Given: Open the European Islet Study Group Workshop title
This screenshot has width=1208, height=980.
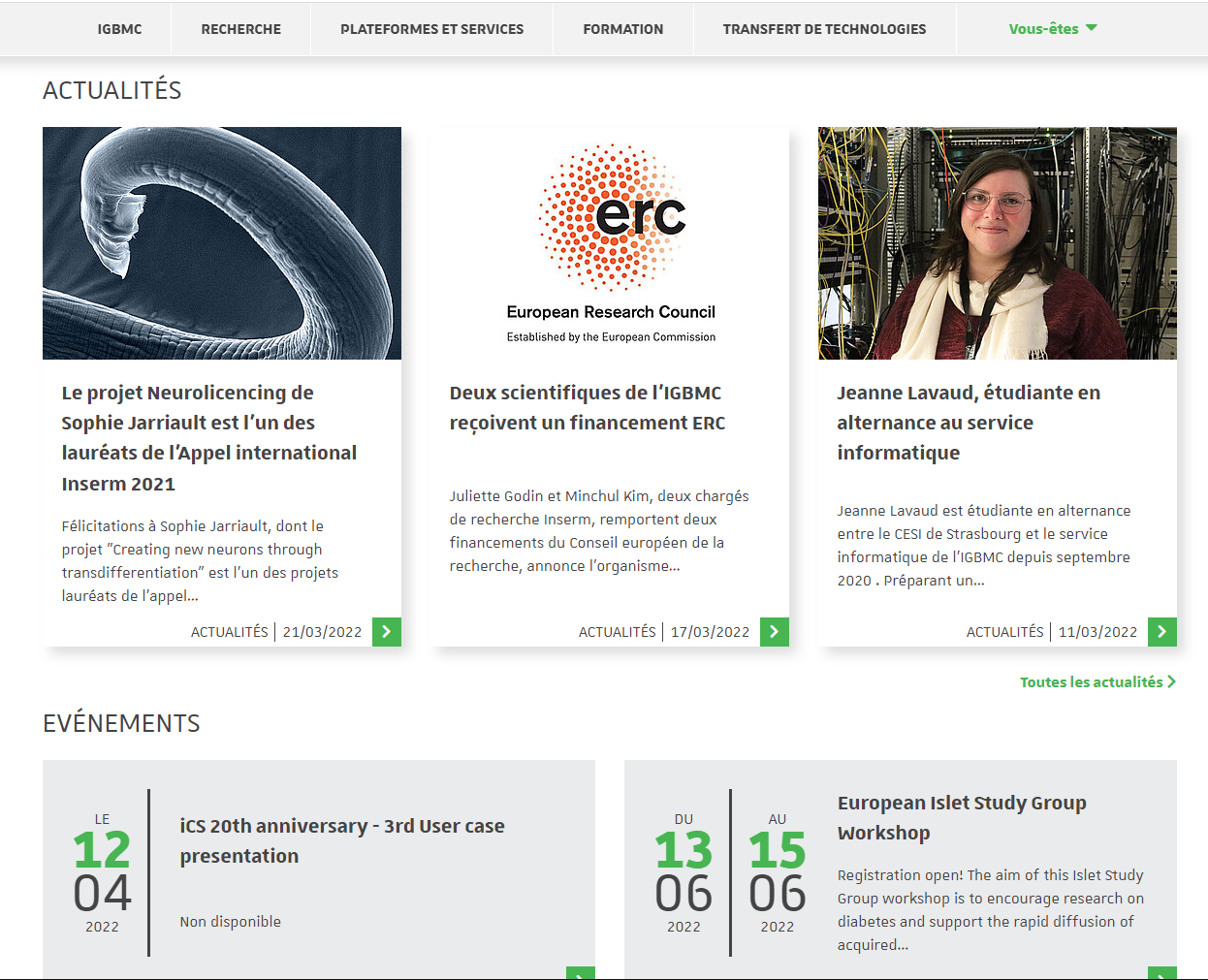Looking at the screenshot, I should 962,818.
